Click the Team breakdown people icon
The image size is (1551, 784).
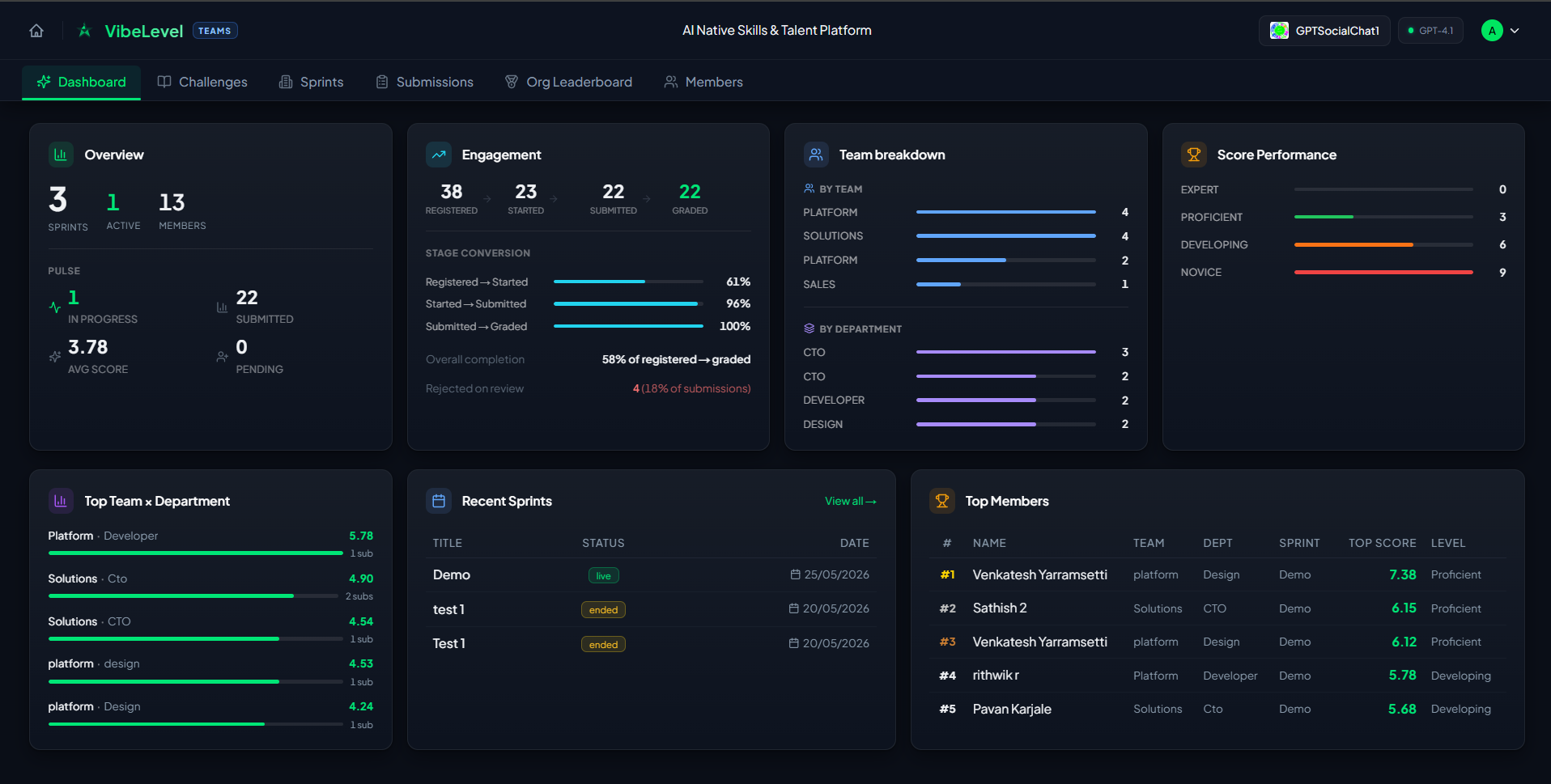816,155
